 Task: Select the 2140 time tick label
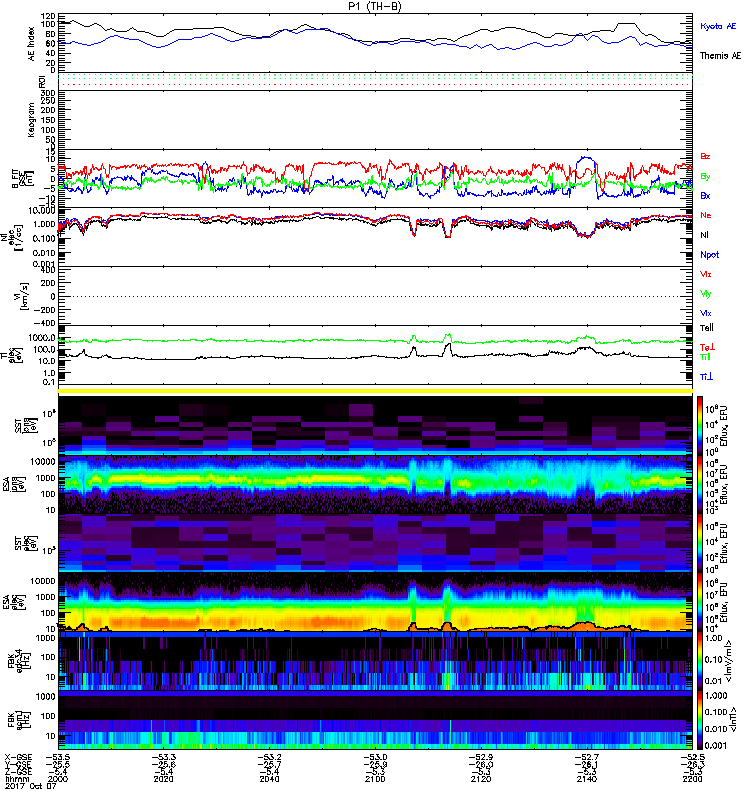click(x=587, y=779)
